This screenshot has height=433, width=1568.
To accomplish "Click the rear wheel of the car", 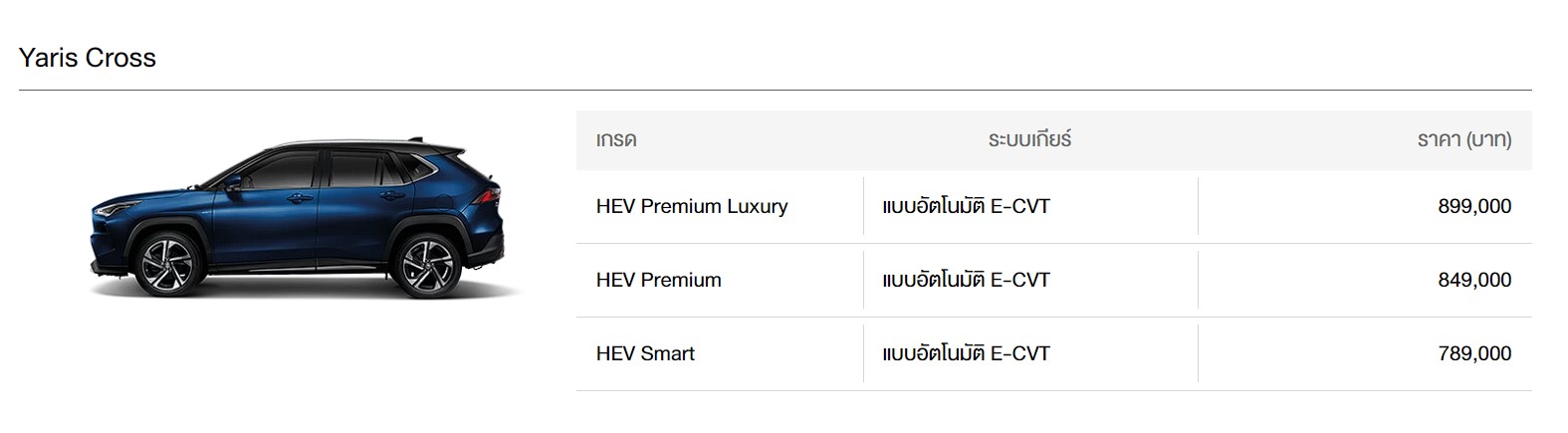I will [x=427, y=265].
